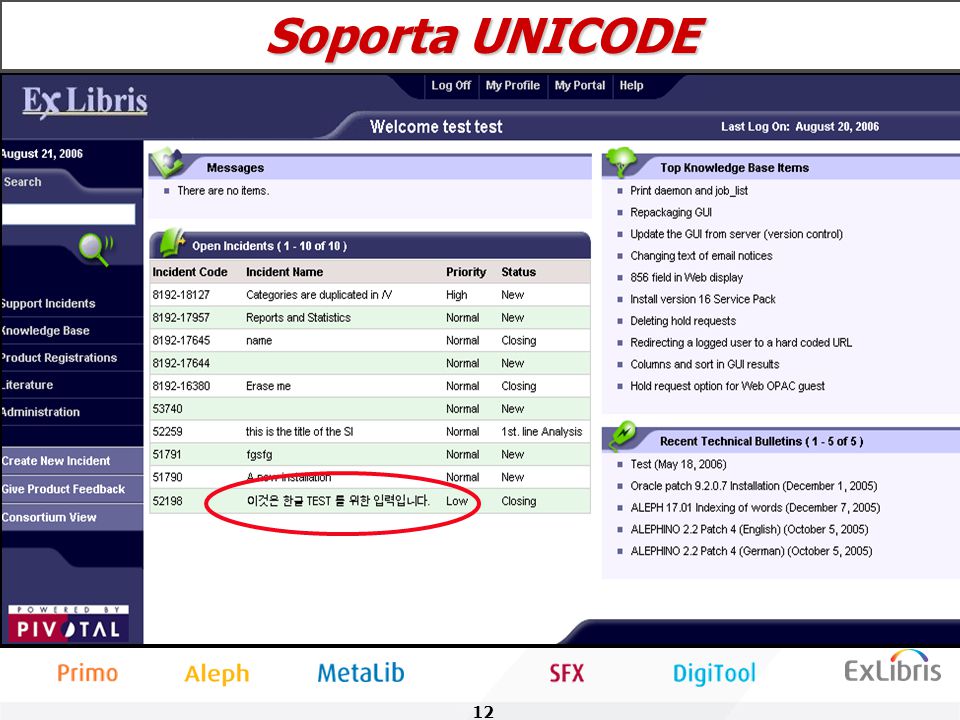The width and height of the screenshot is (960, 720).
Task: Click 'Categories are duplicated in /V' incident name
Action: (319, 295)
